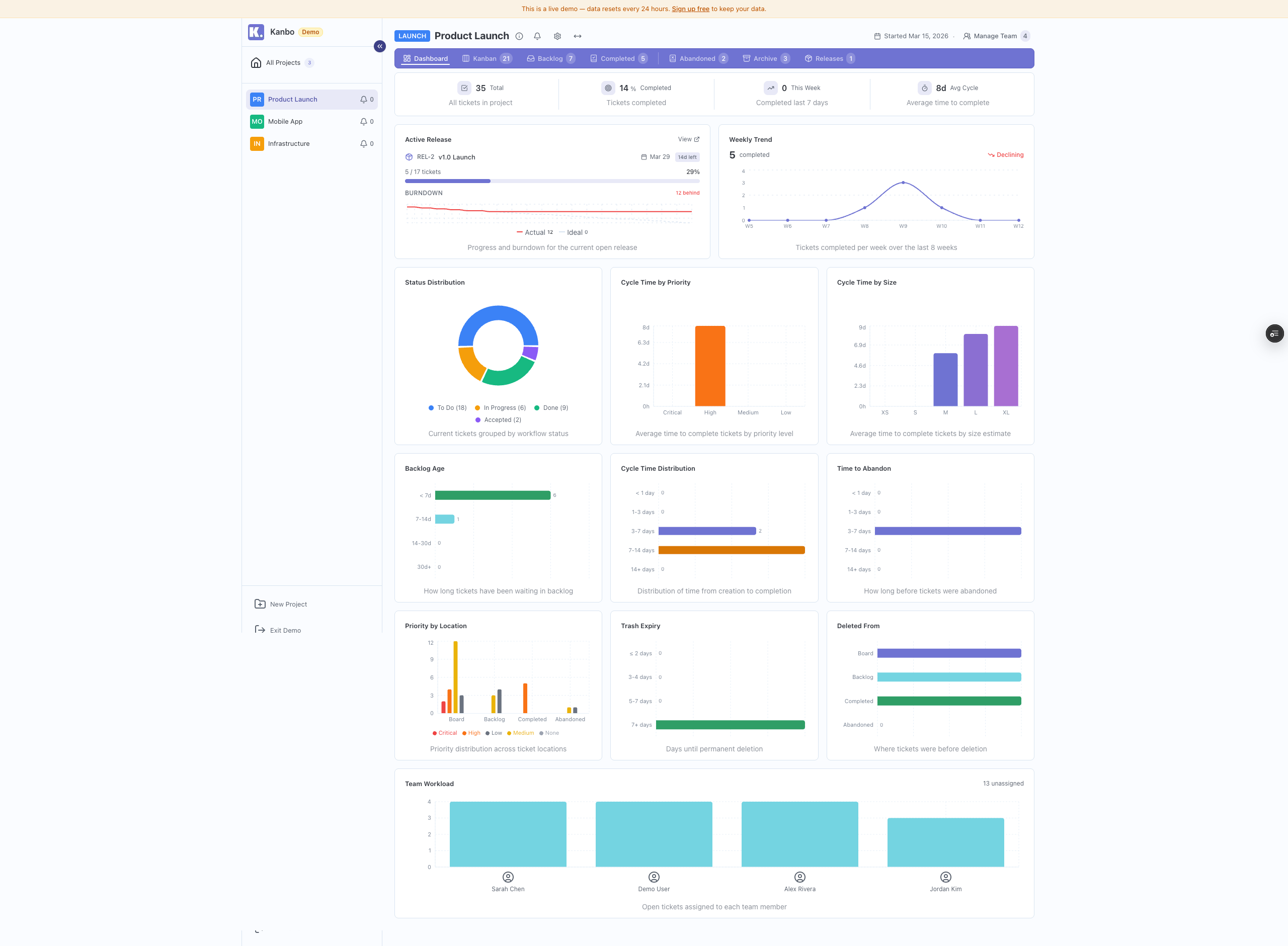
Task: Click Product Launch notification bell in sidebar
Action: pos(364,100)
